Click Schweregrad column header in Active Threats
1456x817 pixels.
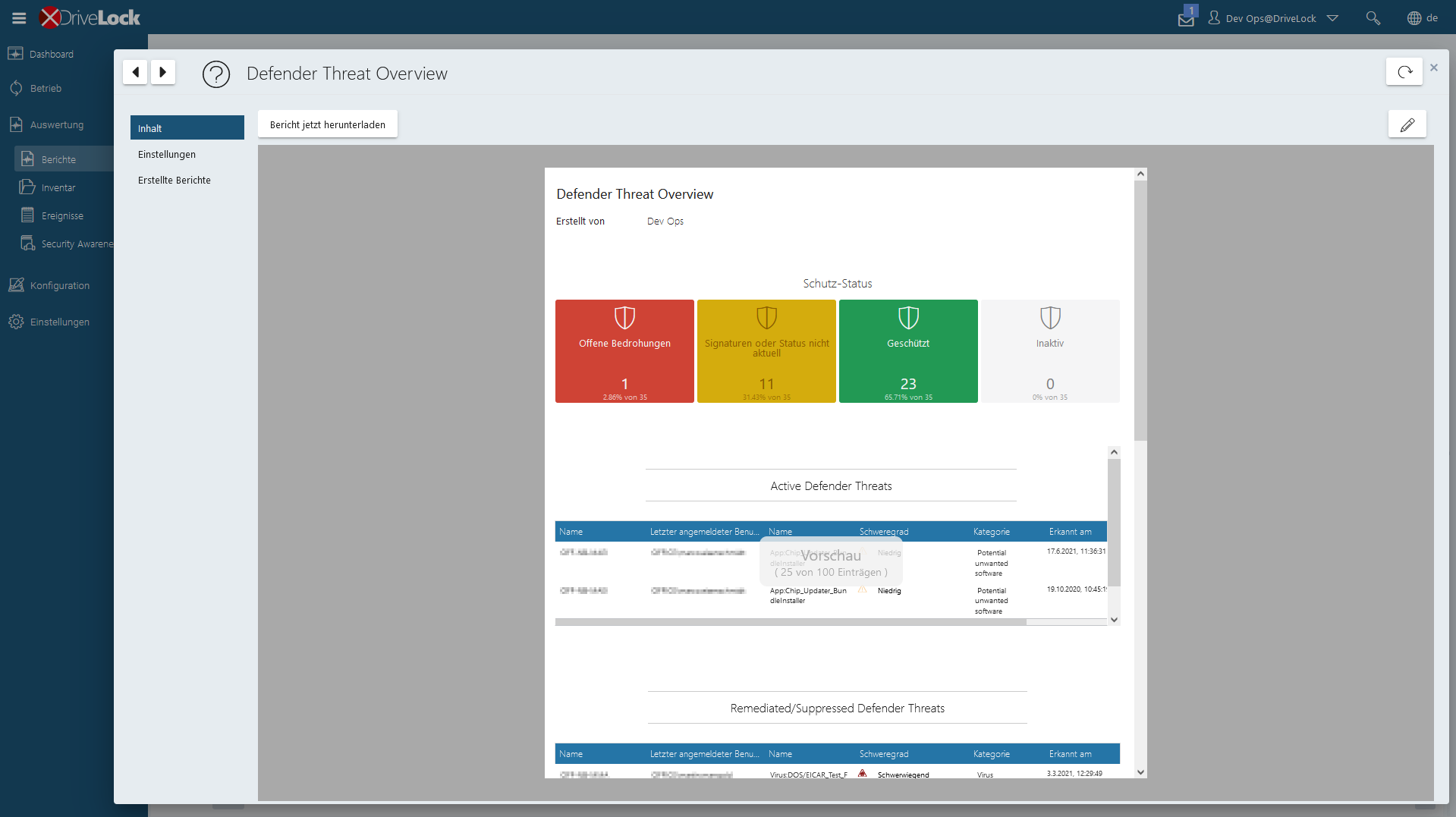tap(884, 532)
